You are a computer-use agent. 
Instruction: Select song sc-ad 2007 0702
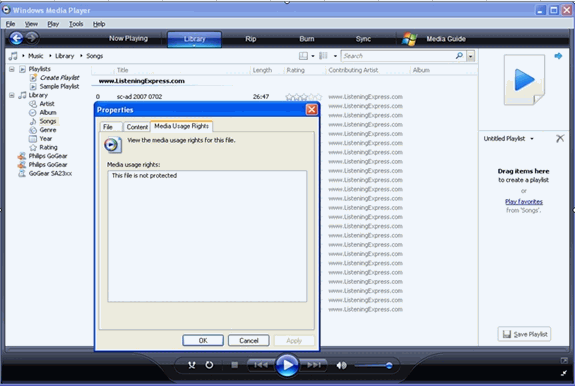[x=139, y=97]
